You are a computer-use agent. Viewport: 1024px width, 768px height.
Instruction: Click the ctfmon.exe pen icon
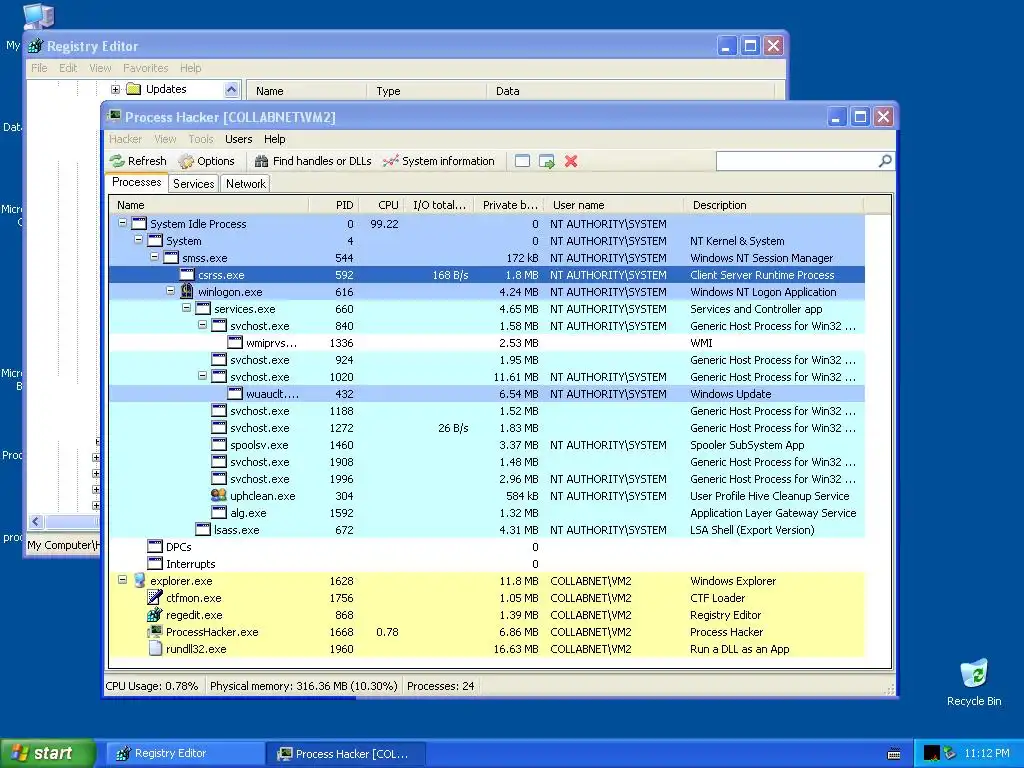[155, 598]
